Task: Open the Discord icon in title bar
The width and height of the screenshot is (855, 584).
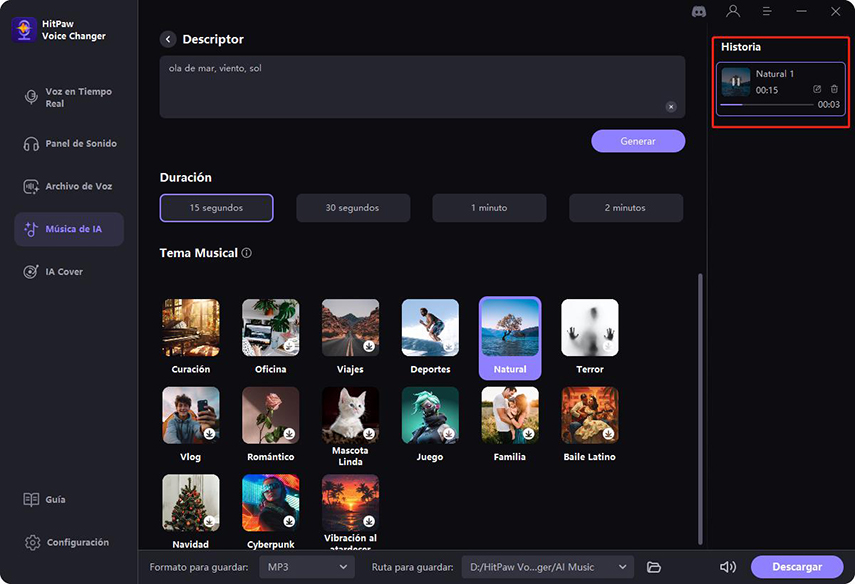Action: tap(699, 11)
